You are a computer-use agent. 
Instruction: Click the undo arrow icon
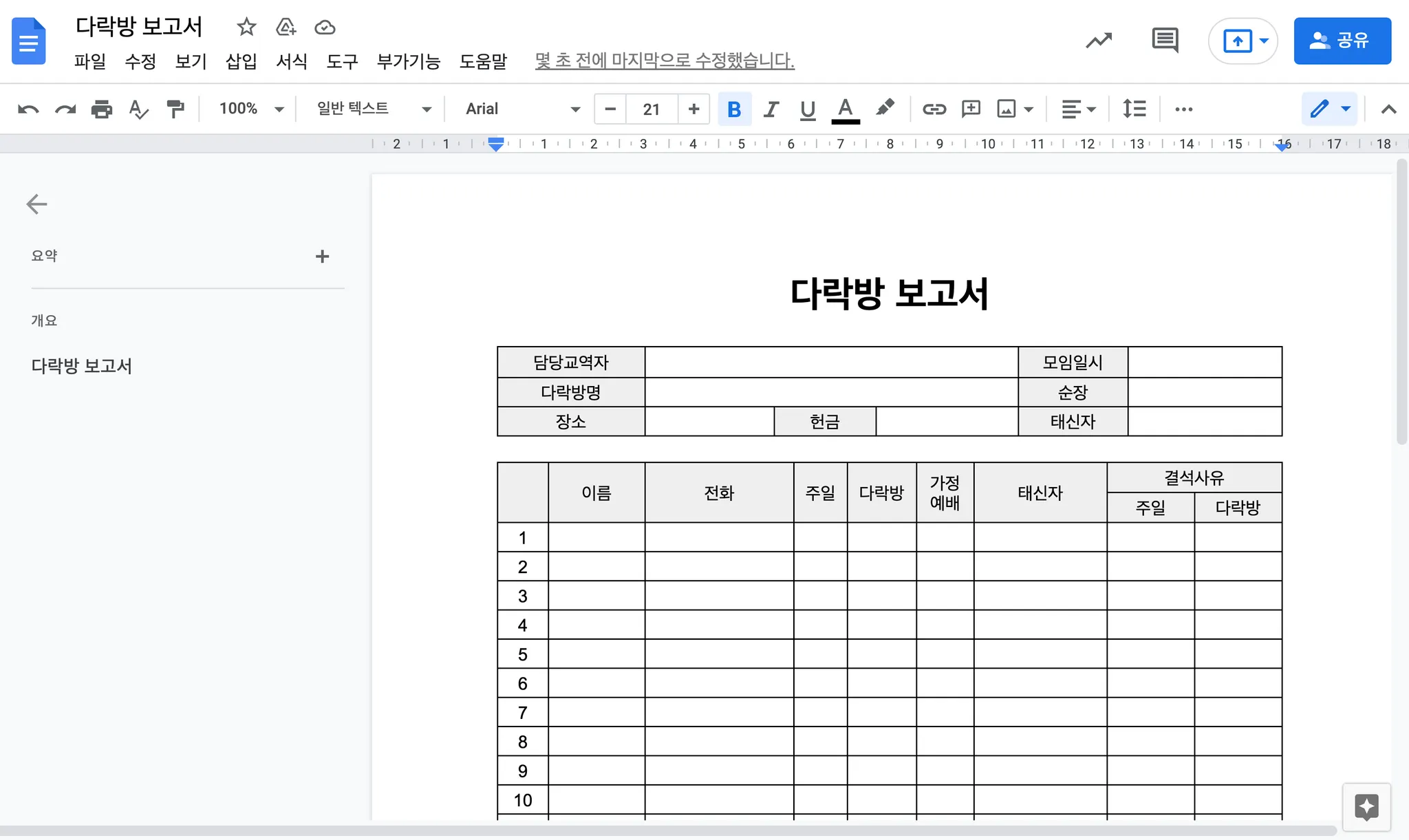(x=28, y=109)
